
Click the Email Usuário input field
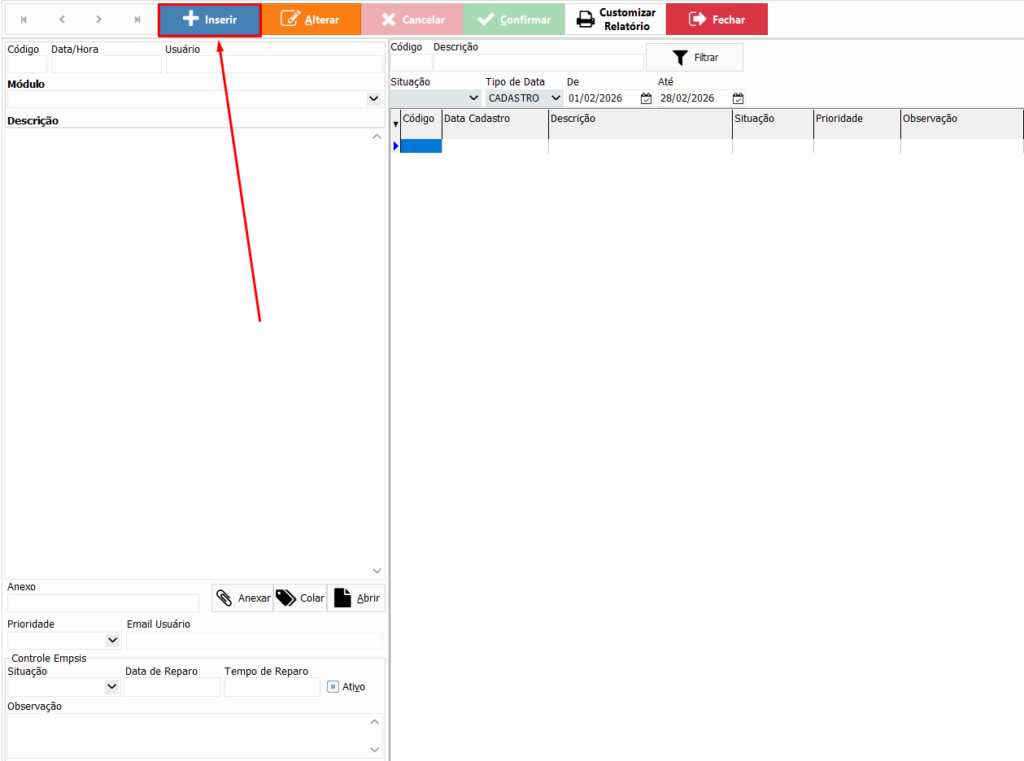(x=253, y=640)
